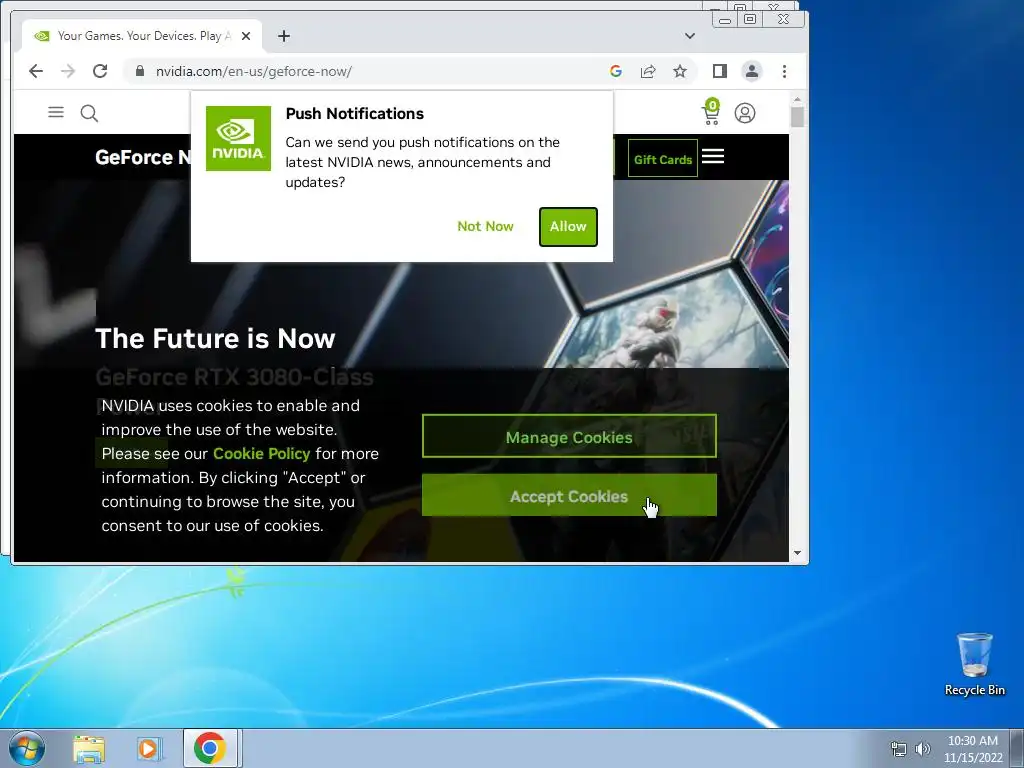Open the Recycle Bin on desktop
Image resolution: width=1024 pixels, height=768 pixels.
point(974,664)
